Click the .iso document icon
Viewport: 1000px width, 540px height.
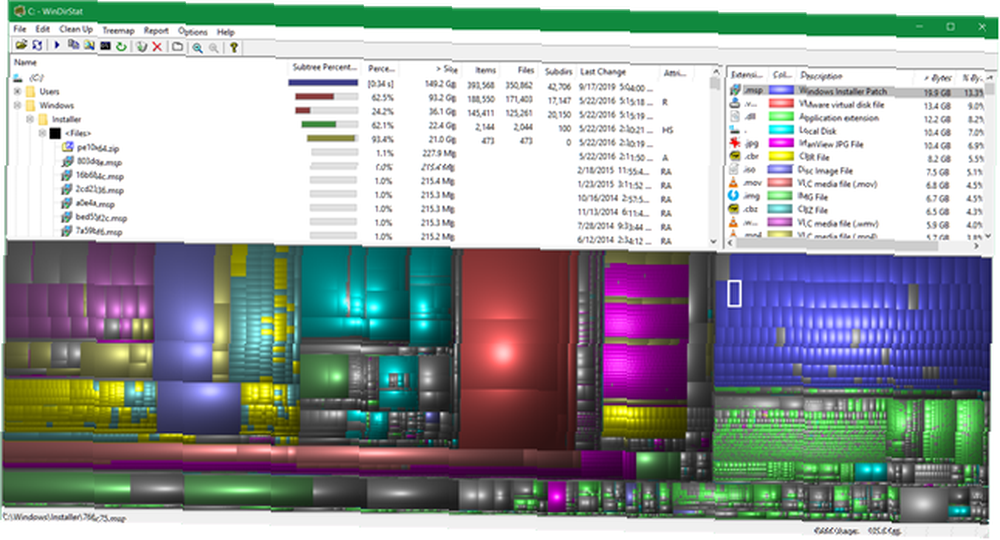[x=734, y=170]
